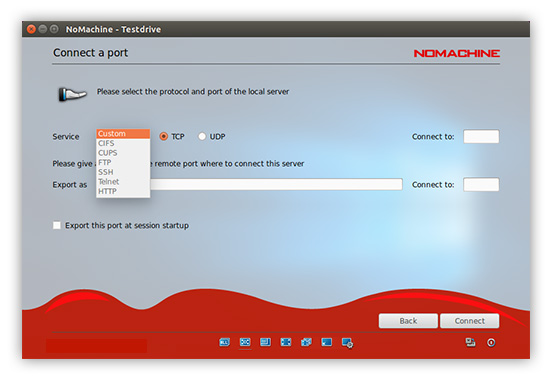Click the Back button

point(408,321)
